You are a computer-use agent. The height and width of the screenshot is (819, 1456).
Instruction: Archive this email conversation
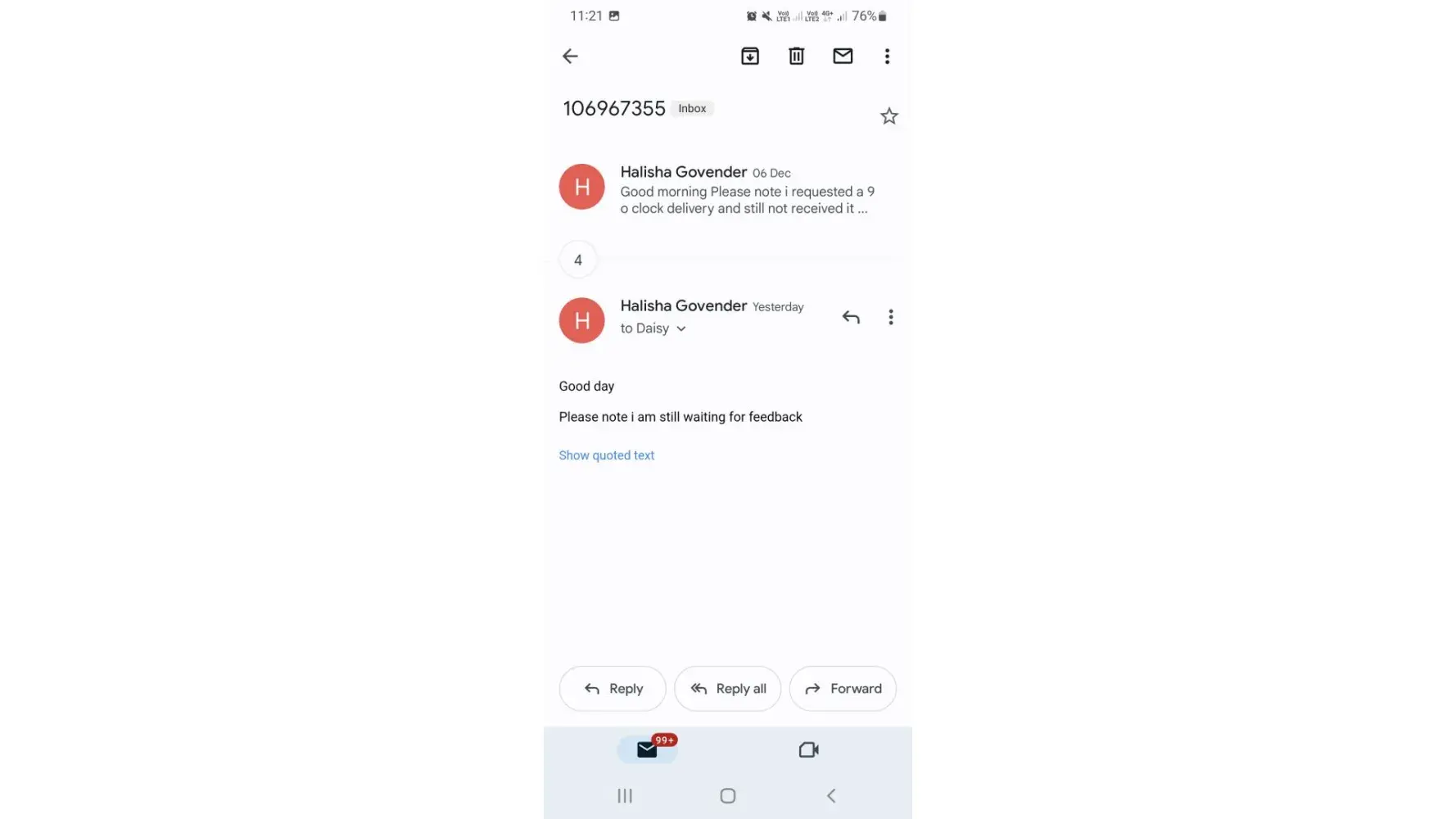coord(750,56)
